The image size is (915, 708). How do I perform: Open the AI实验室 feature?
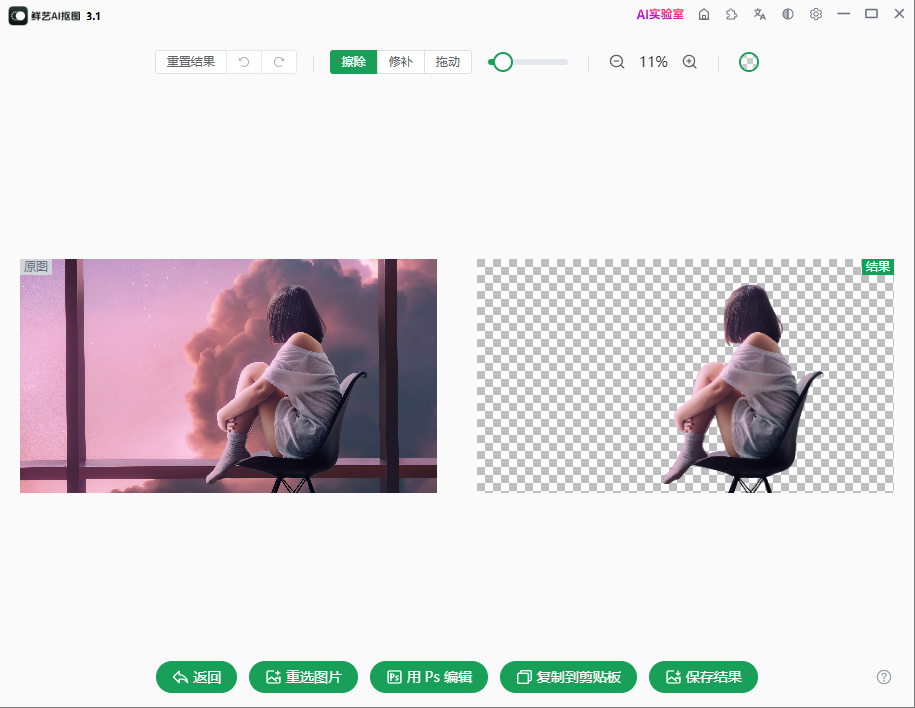tap(660, 15)
